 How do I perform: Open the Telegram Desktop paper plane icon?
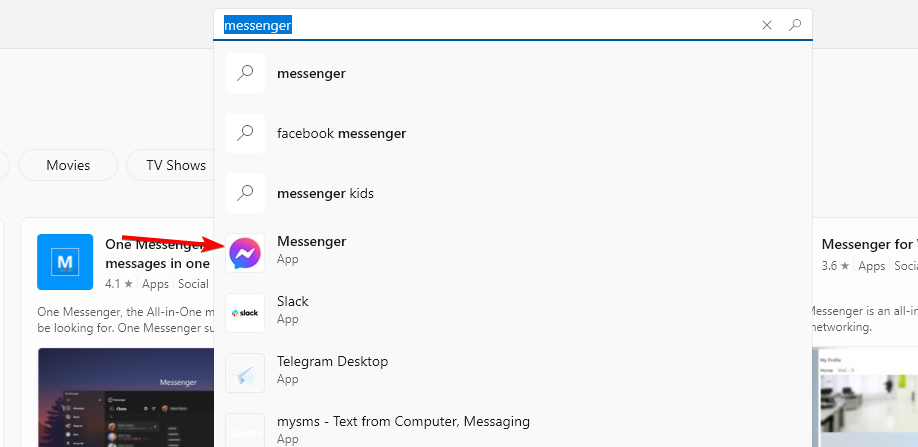(245, 373)
